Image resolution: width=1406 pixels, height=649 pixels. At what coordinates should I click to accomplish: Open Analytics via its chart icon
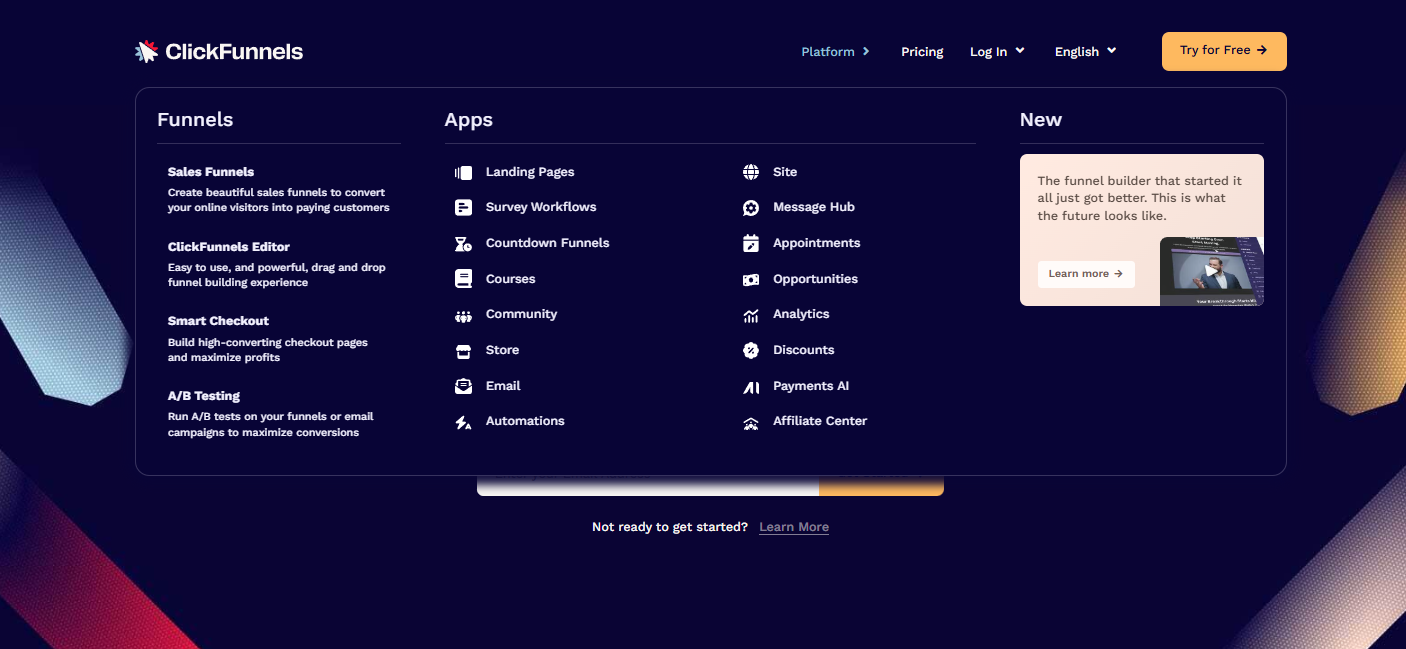coord(751,314)
